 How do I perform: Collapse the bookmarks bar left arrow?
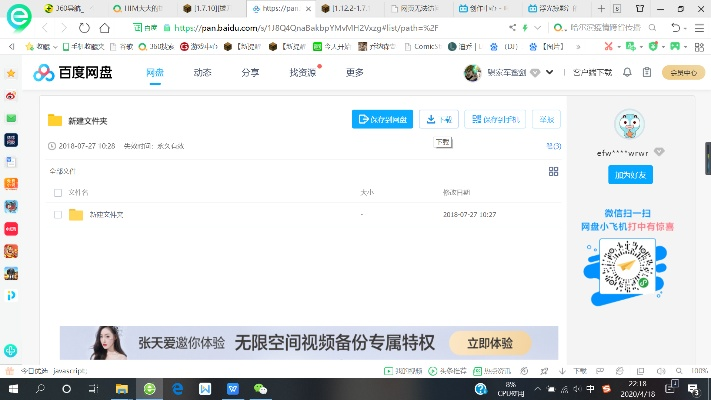[12, 46]
